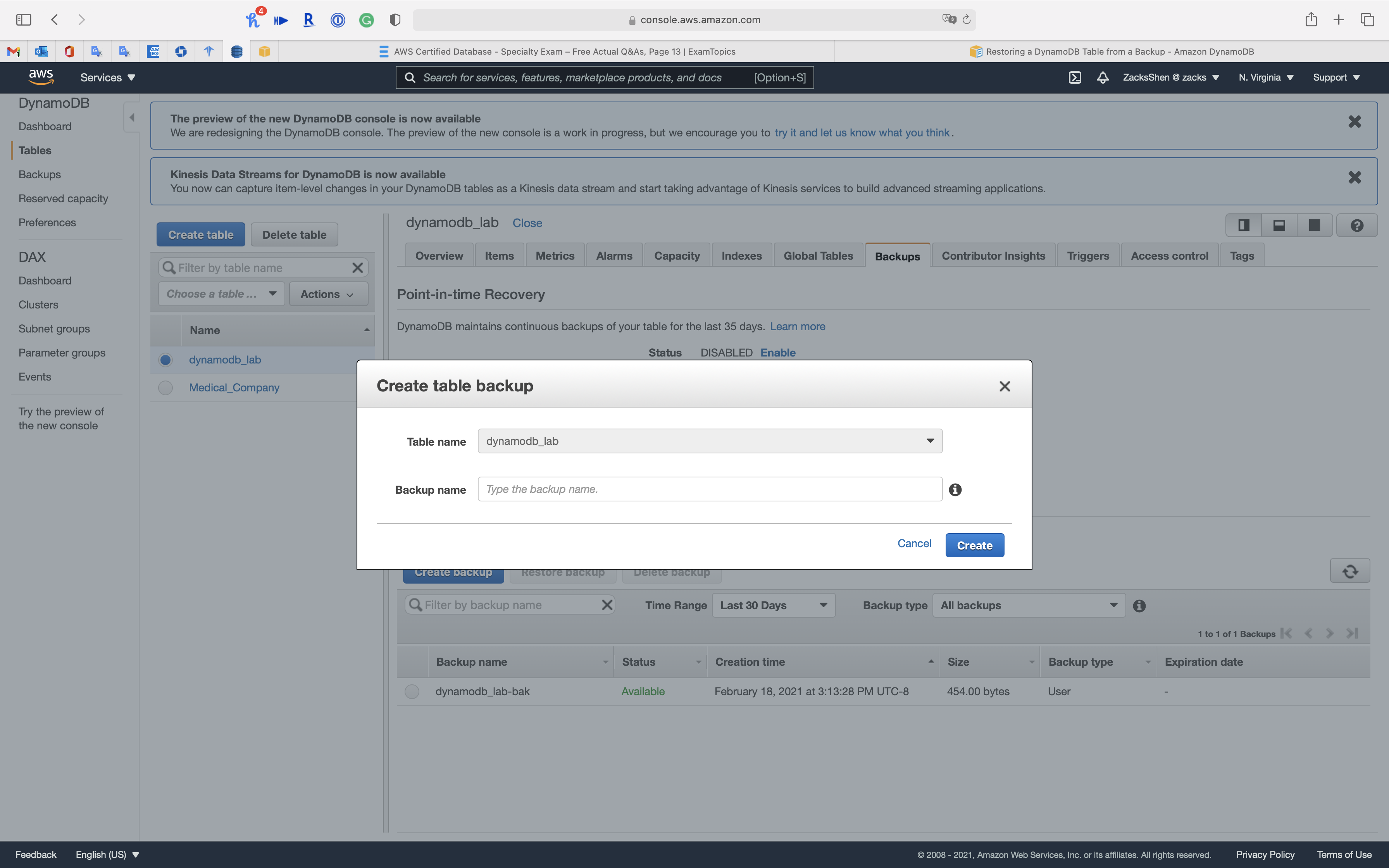Open AWS CloudShell icon in header
Viewport: 1389px width, 868px height.
(x=1074, y=77)
